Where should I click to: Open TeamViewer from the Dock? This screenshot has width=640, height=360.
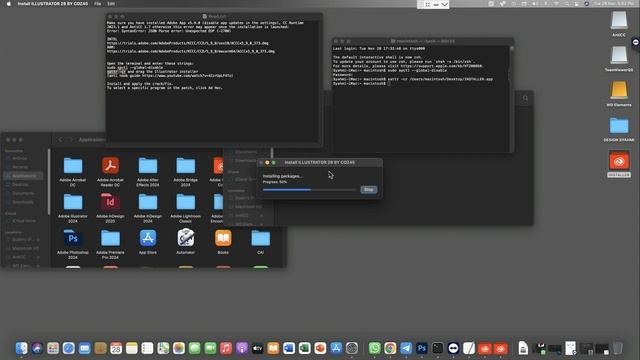point(453,348)
